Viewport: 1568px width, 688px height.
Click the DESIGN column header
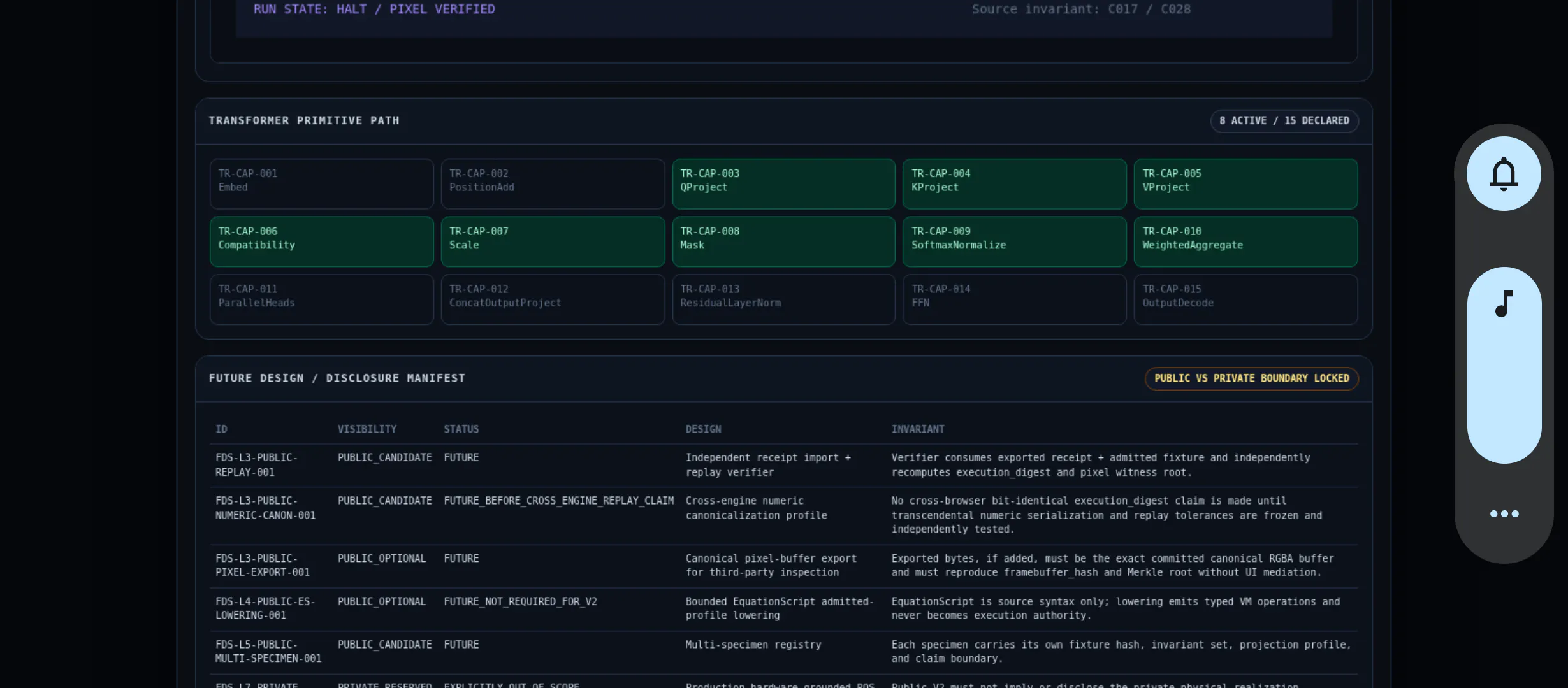(x=704, y=429)
